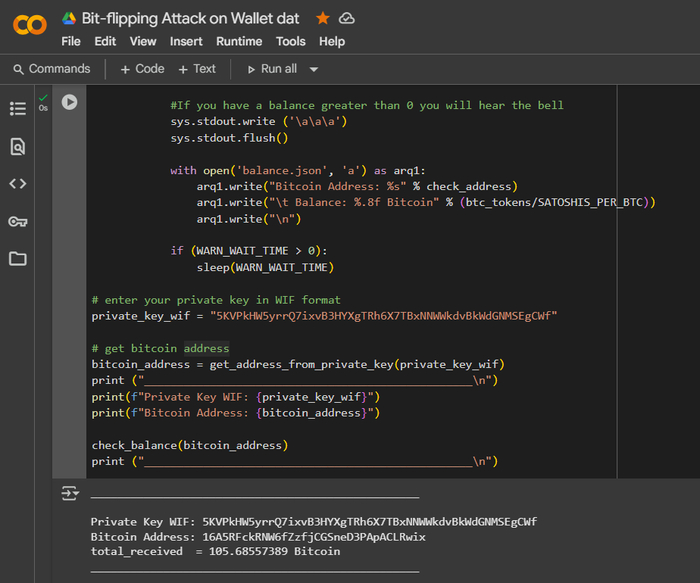Star the notebook title

tap(322, 18)
